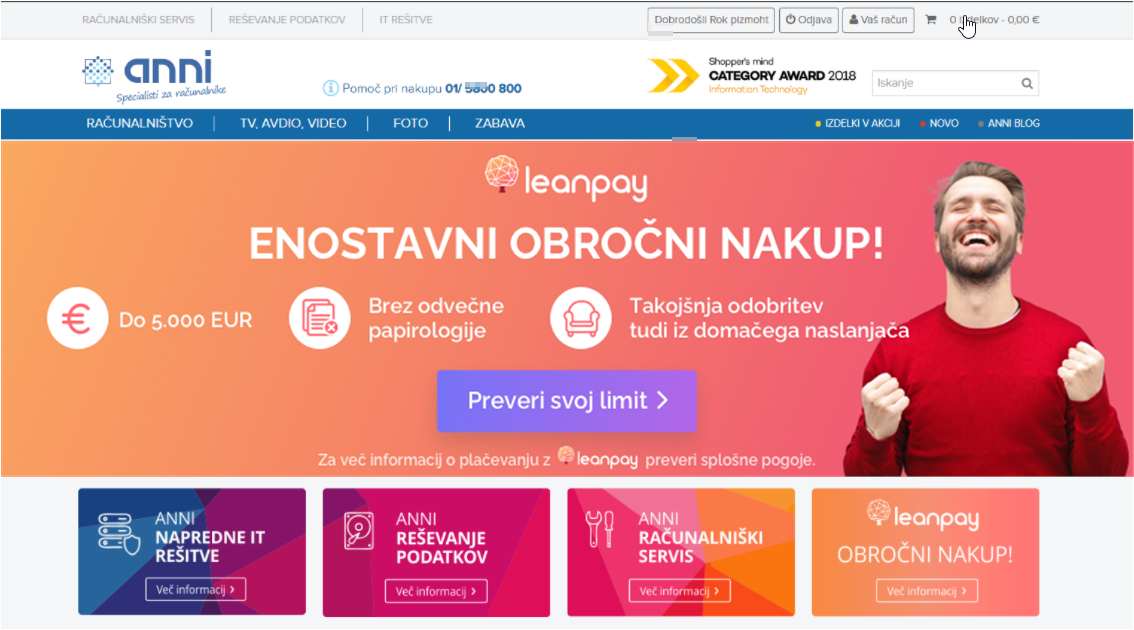Screen dimensions: 1134x630
Task: Open the Računalništvo menu
Action: pyautogui.click(x=140, y=124)
